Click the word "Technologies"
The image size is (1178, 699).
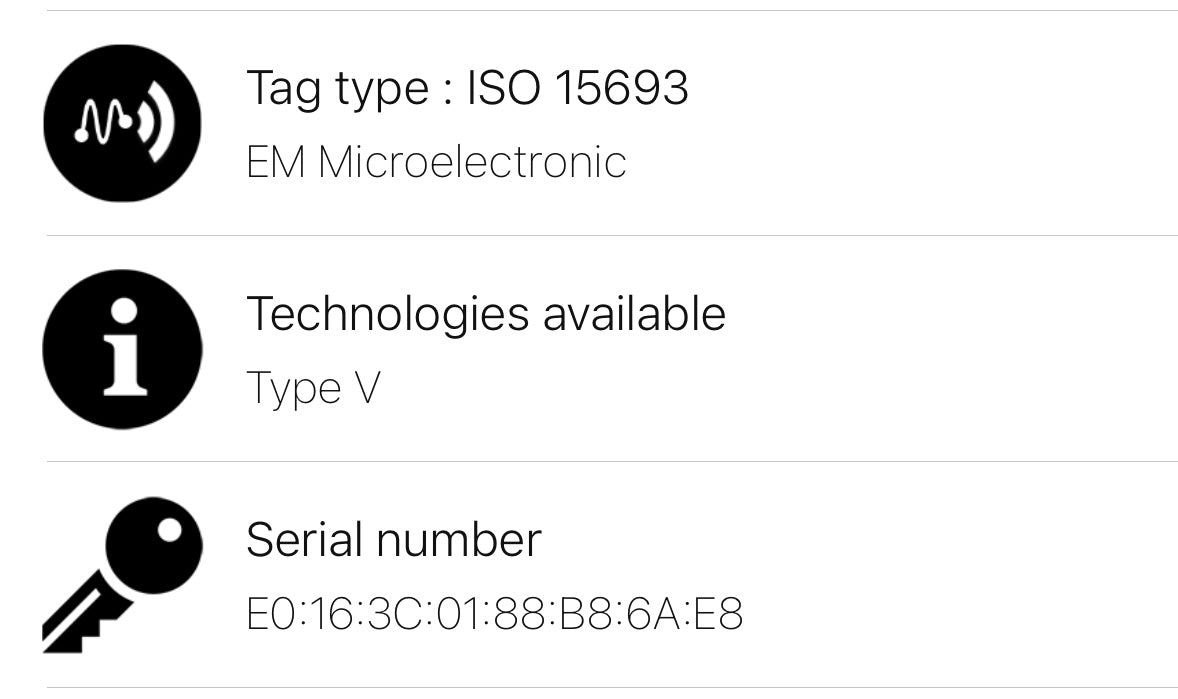tap(387, 314)
